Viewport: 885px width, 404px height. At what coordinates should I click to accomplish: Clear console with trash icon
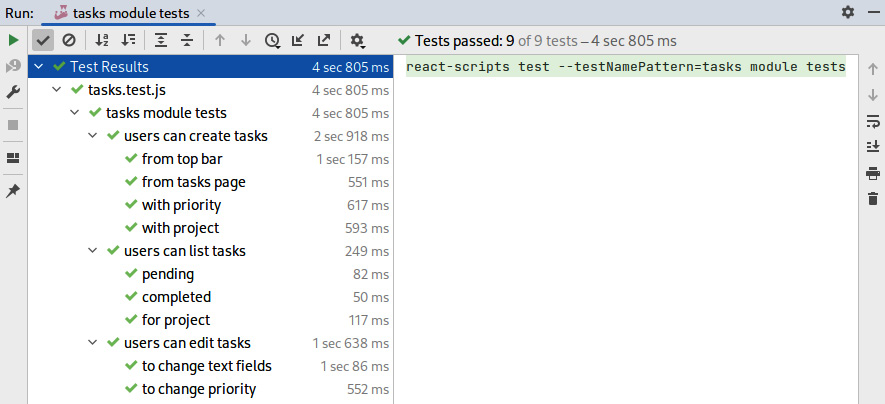pyautogui.click(x=873, y=199)
